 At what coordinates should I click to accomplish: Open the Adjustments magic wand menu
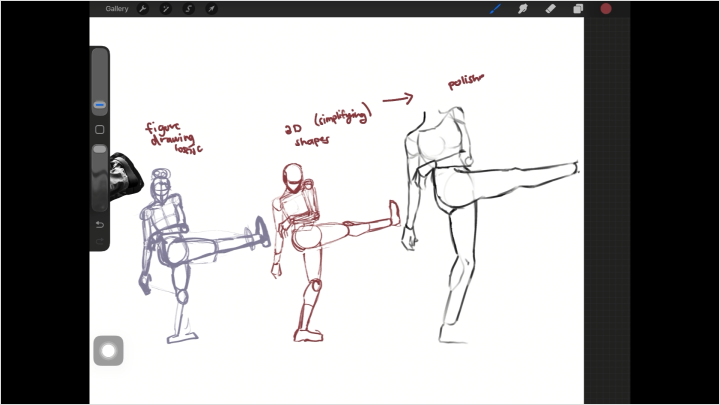click(x=165, y=9)
